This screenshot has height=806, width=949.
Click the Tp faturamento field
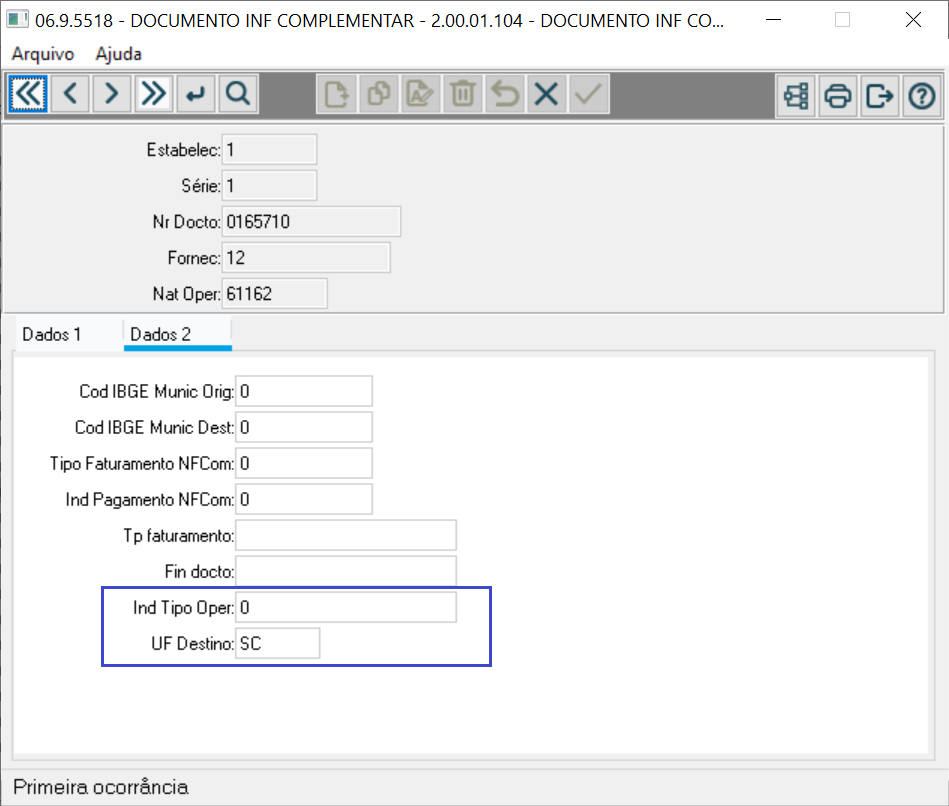[x=346, y=536]
